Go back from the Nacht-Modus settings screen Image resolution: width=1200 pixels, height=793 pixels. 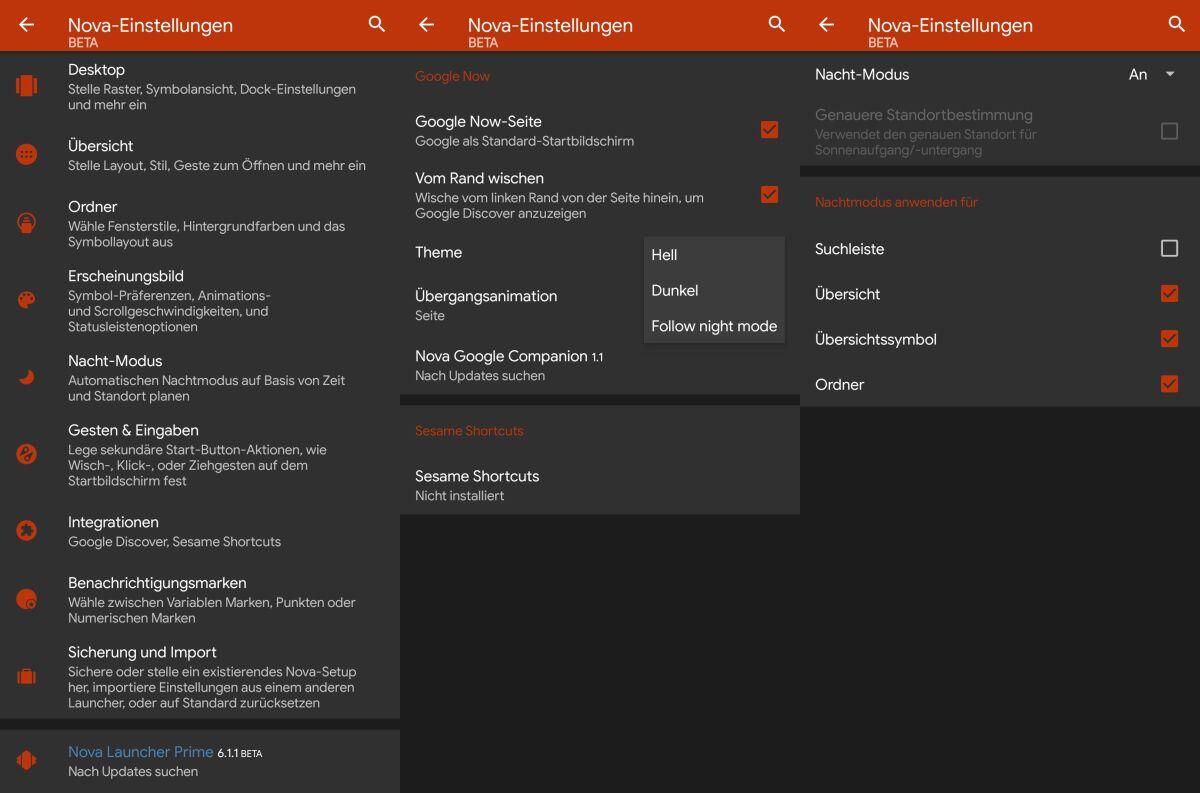pyautogui.click(x=827, y=25)
